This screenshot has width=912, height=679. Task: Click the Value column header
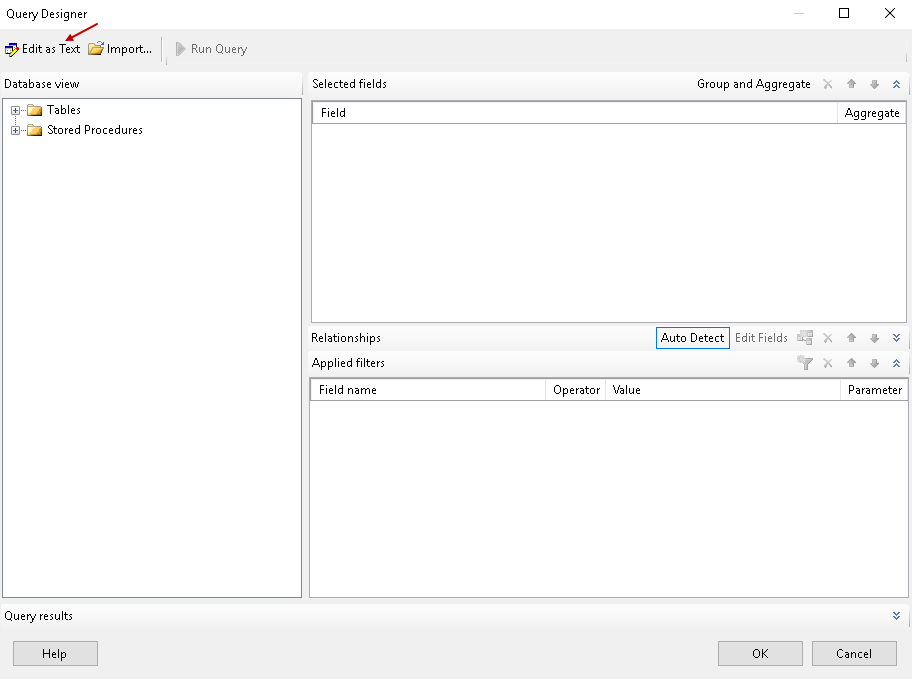723,390
